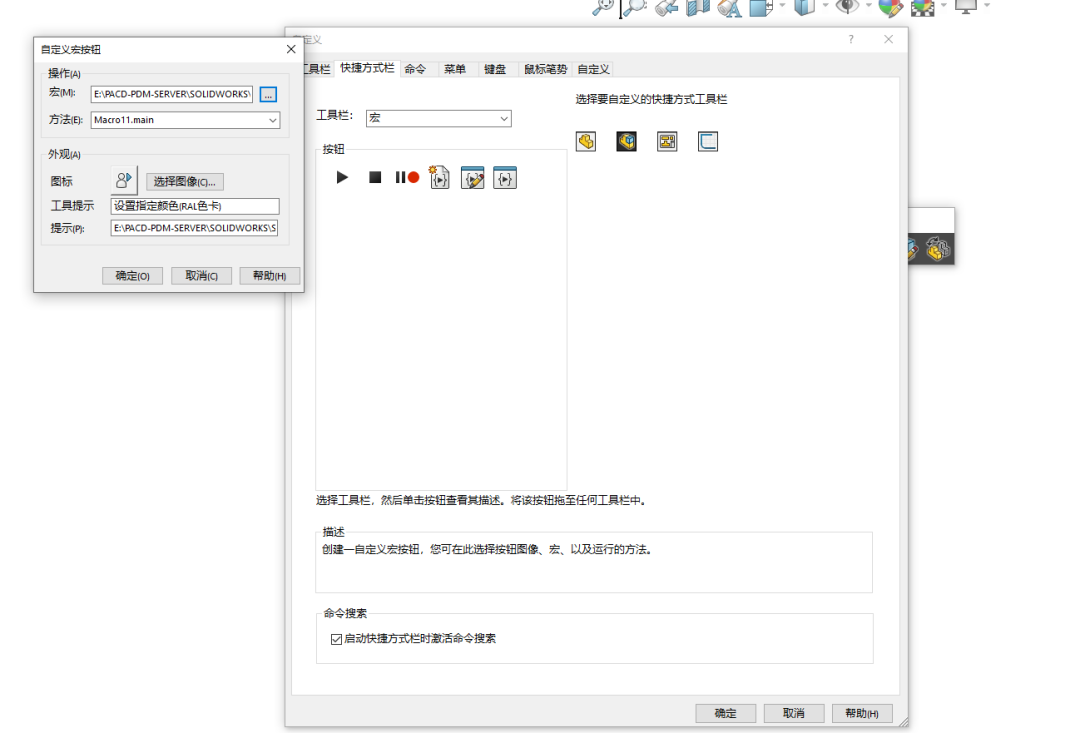Switch to the 键盘 tab
Screen dimensions: 1080x733
click(x=494, y=68)
